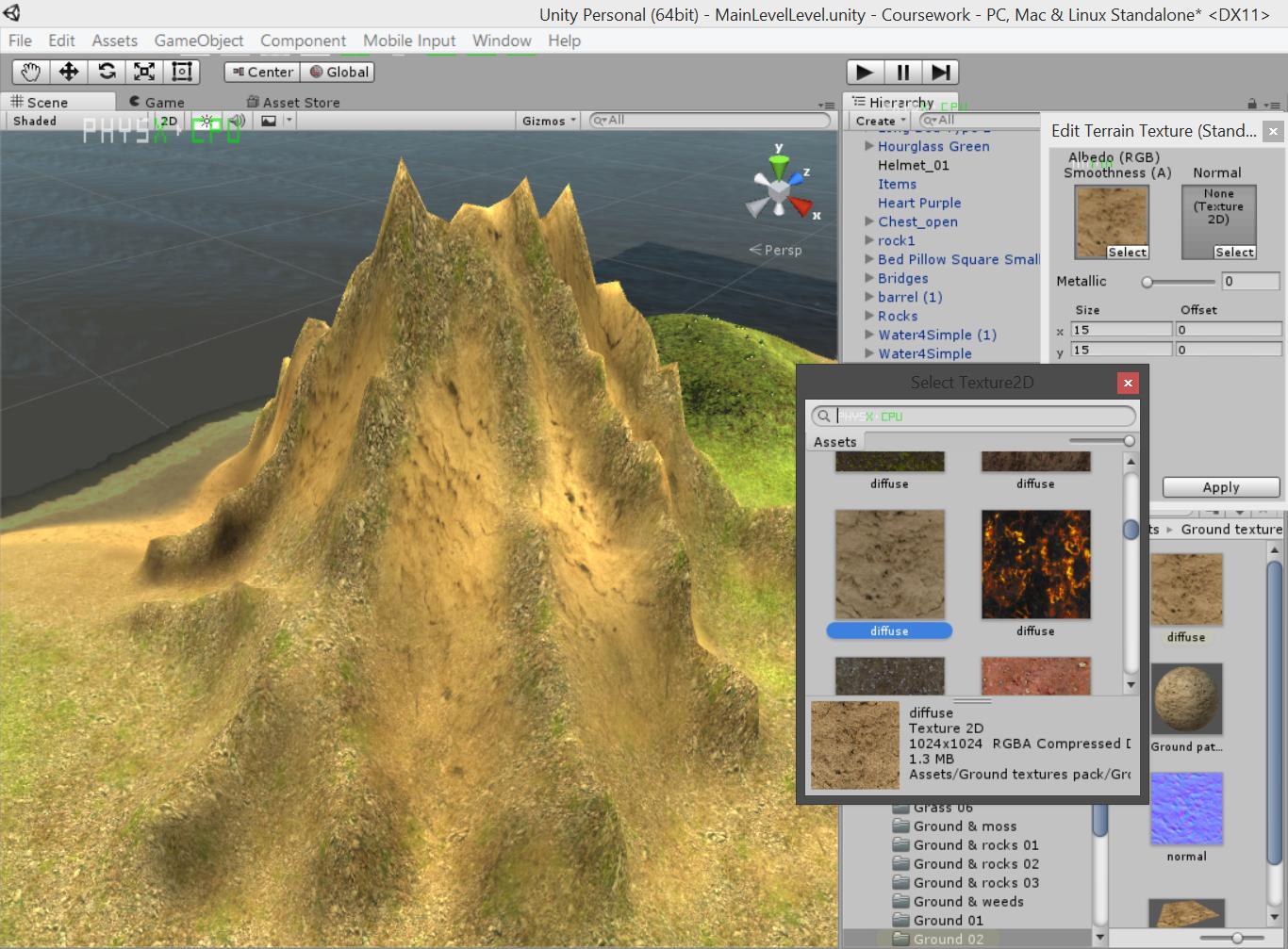
Task: Click the Pause button
Action: 902,73
